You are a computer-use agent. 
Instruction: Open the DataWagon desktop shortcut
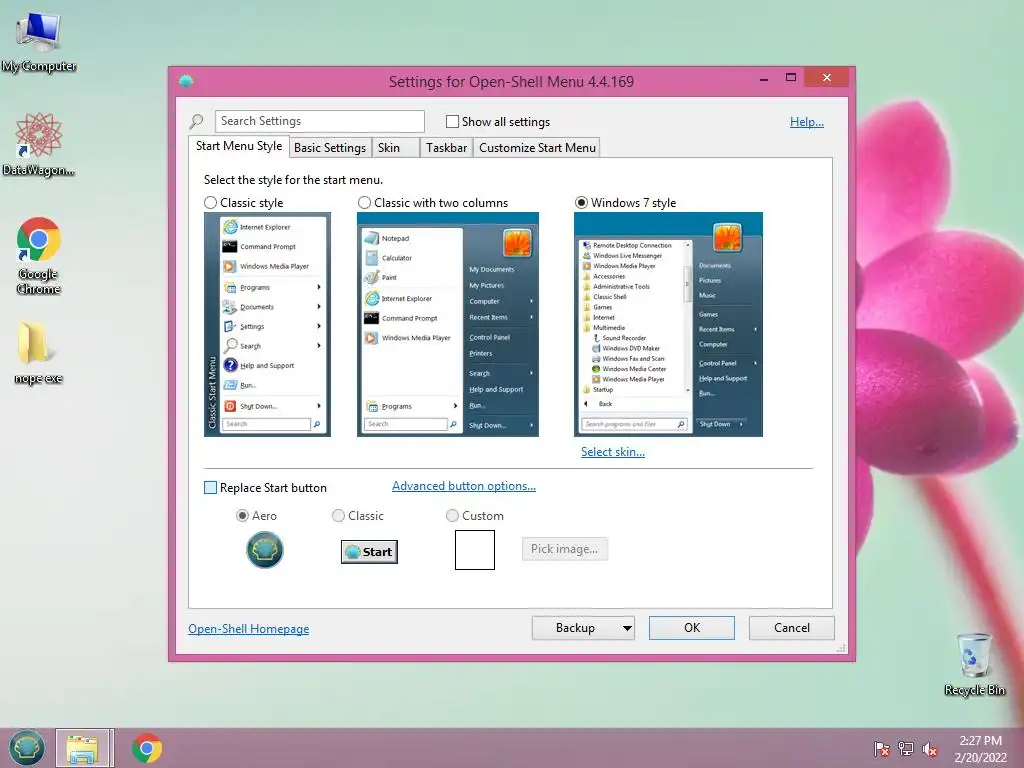tap(39, 144)
